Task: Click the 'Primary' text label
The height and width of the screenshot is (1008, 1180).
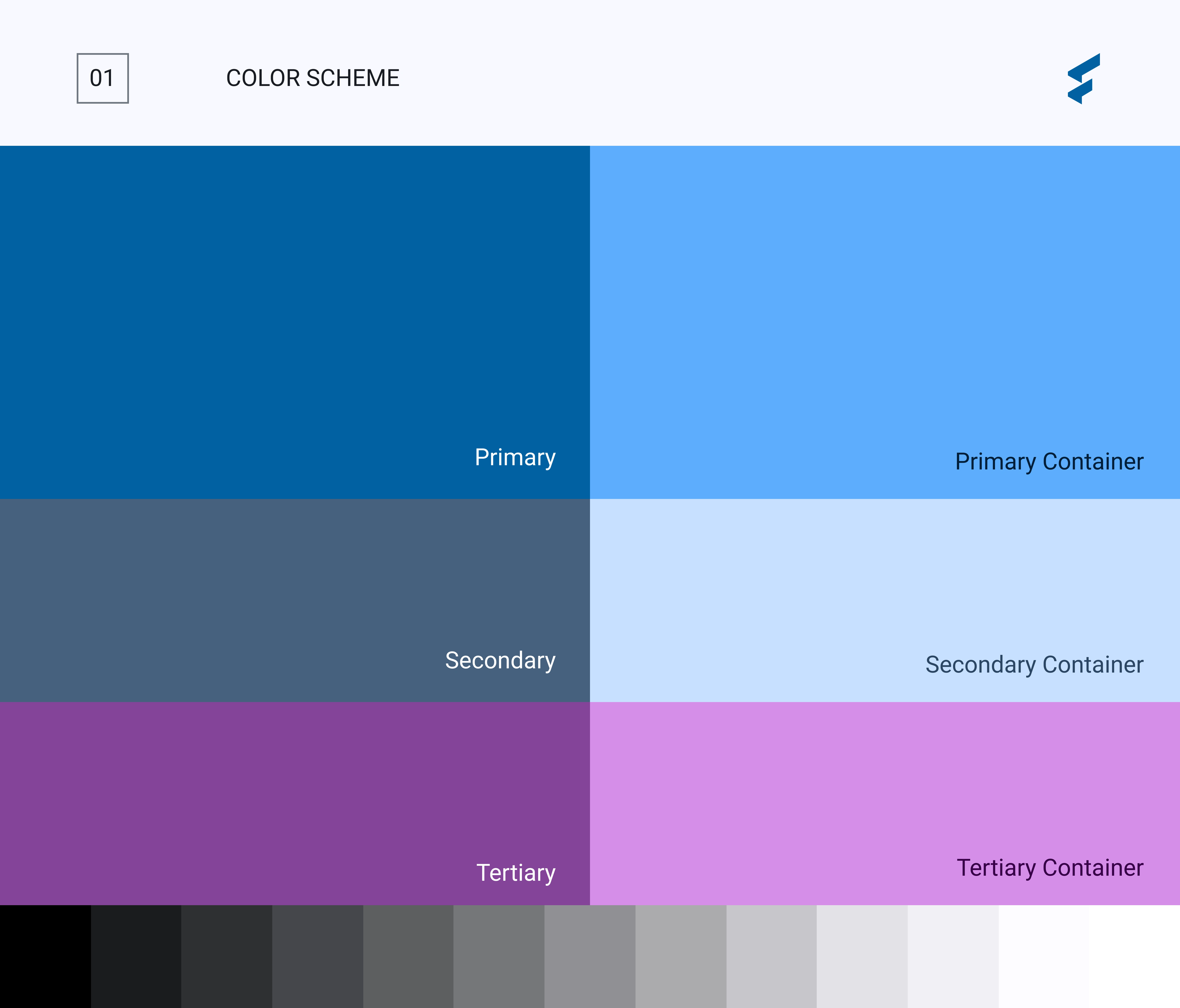Action: pos(515,458)
